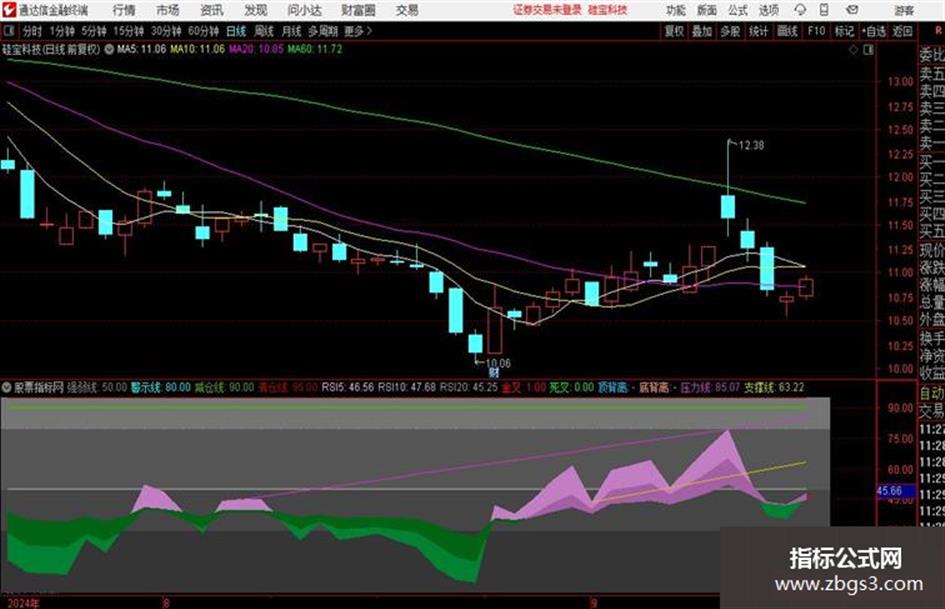Screen dimensions: 945x609
Task: Open the mail envelope icon
Action: pyautogui.click(x=852, y=10)
